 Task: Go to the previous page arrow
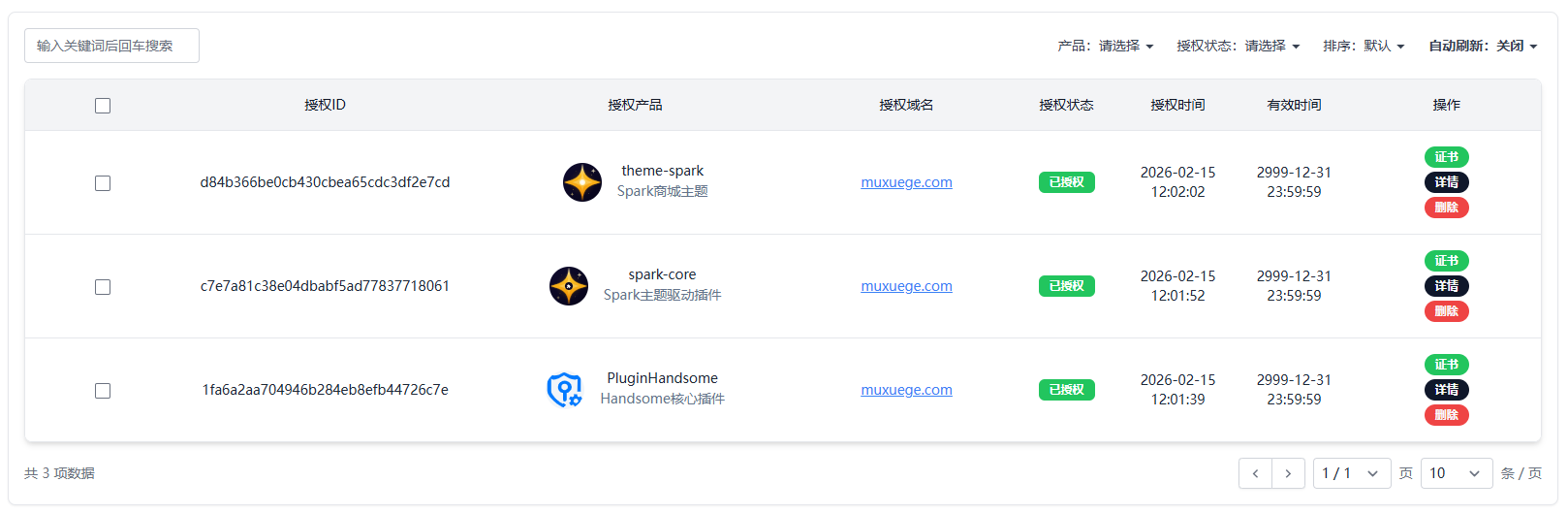point(1255,473)
